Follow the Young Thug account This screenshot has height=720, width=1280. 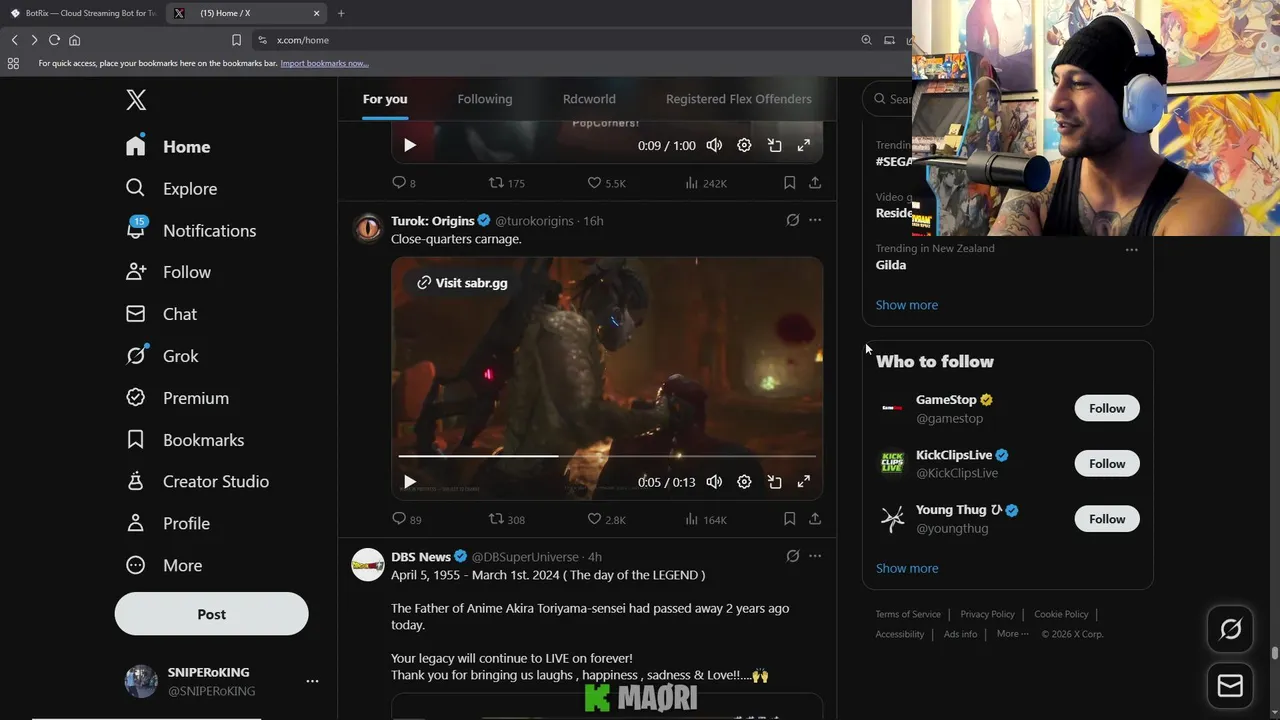1107,519
